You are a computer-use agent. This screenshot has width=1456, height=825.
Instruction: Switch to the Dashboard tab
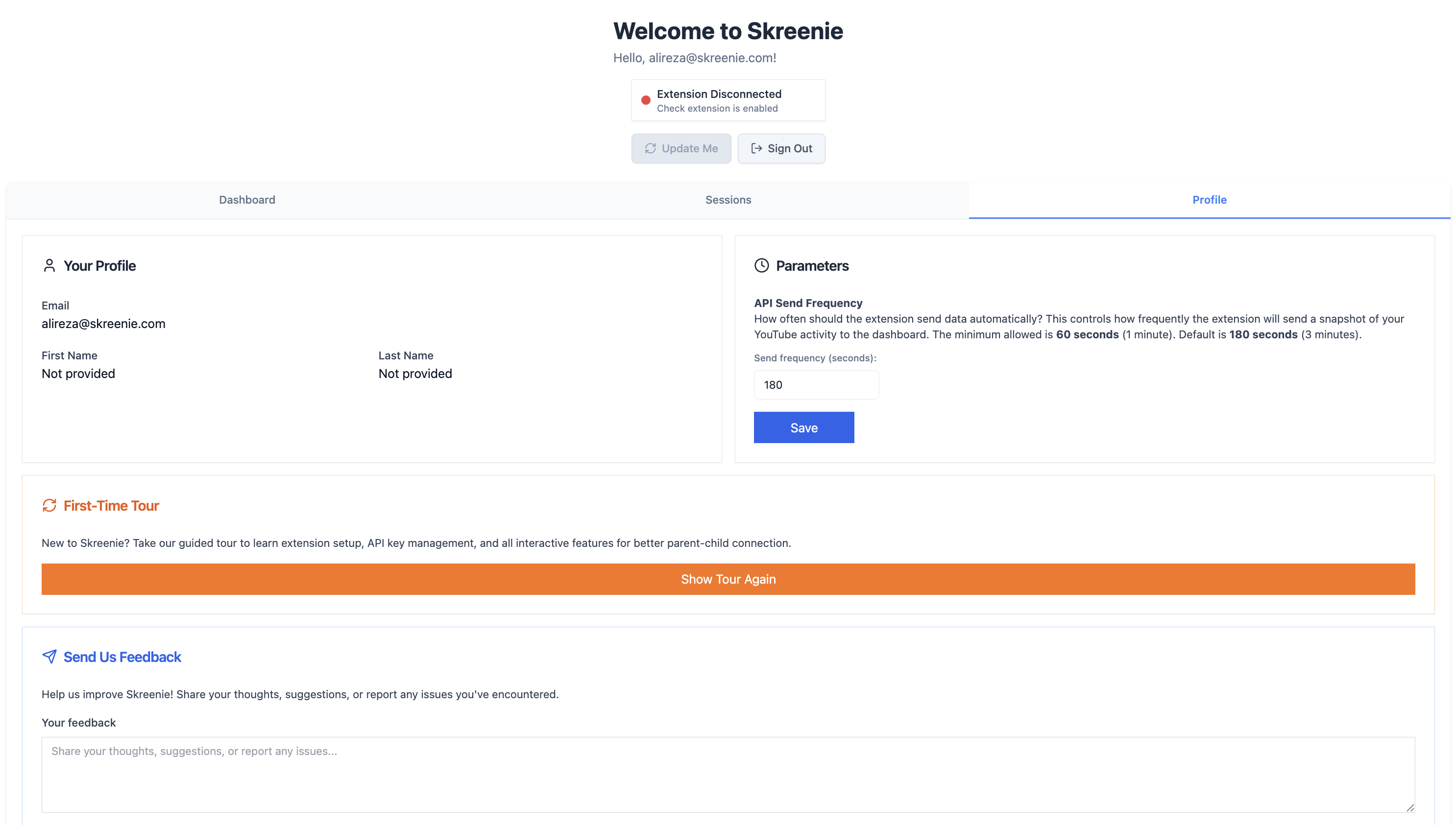(x=246, y=200)
